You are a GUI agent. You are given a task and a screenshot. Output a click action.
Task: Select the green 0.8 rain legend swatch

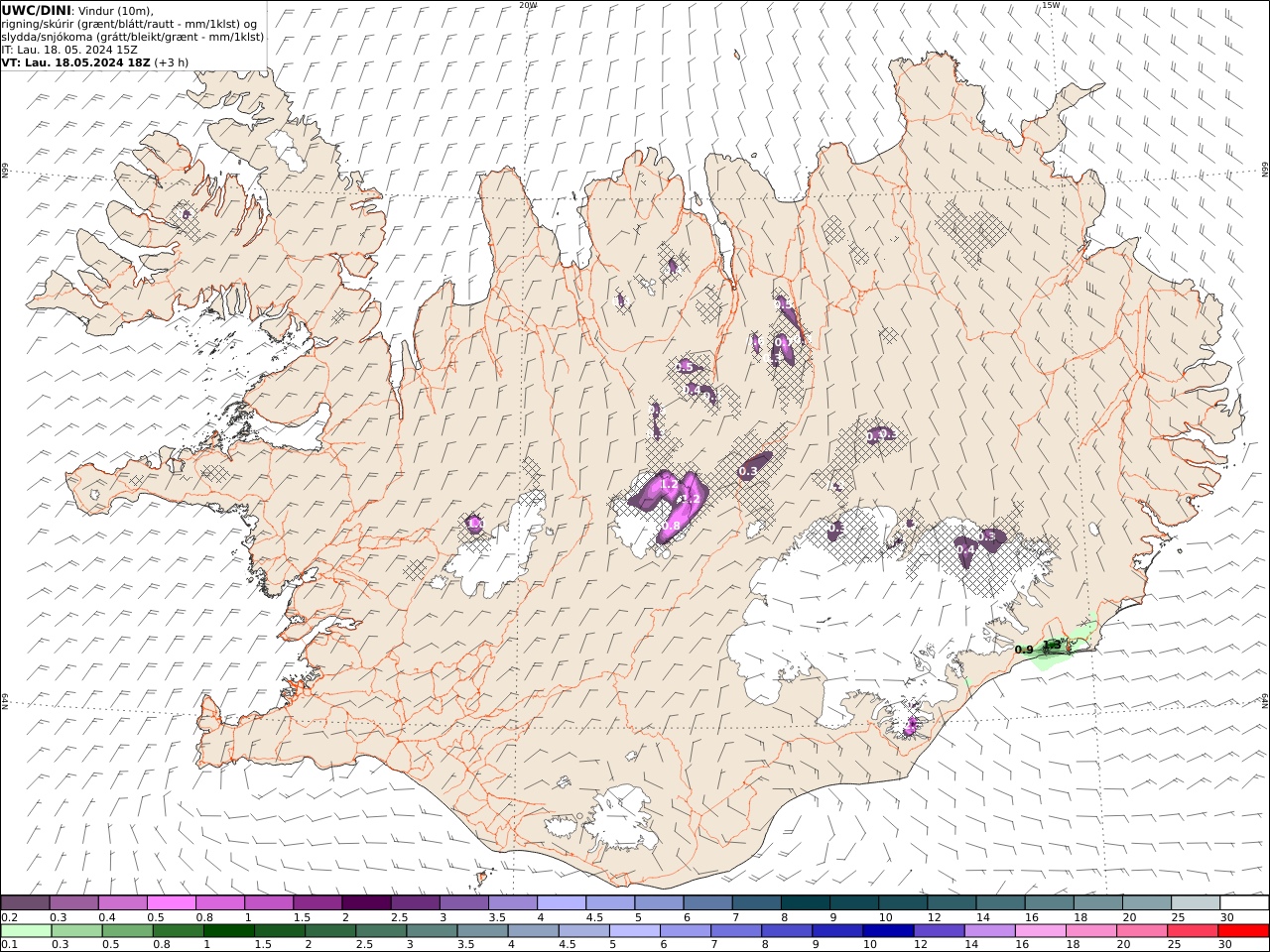(179, 930)
